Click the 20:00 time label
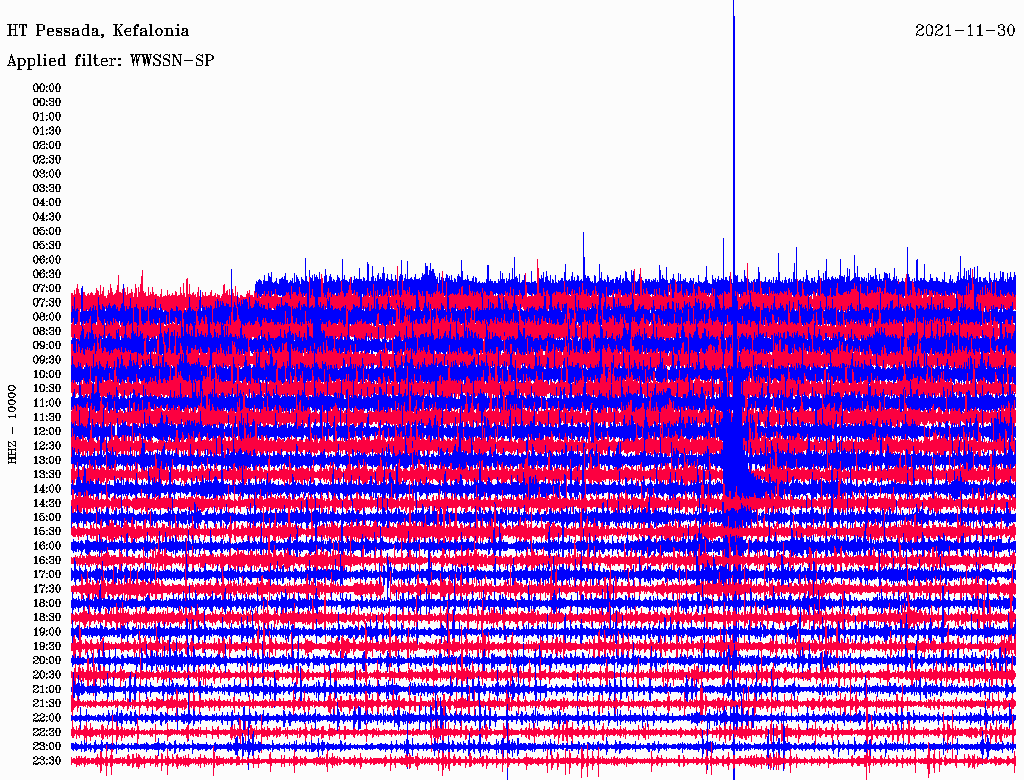1024x780 pixels. (x=47, y=660)
